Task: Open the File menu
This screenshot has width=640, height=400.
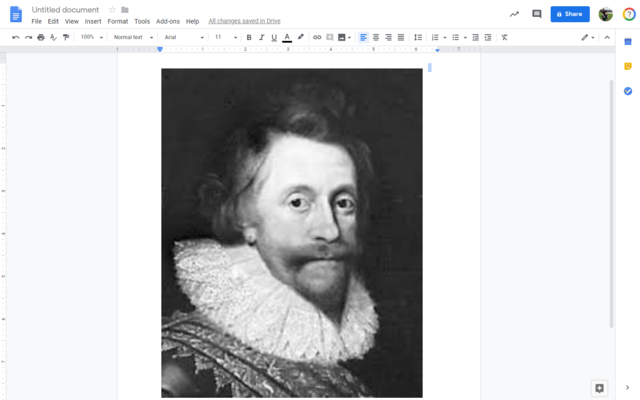Action: 36,21
